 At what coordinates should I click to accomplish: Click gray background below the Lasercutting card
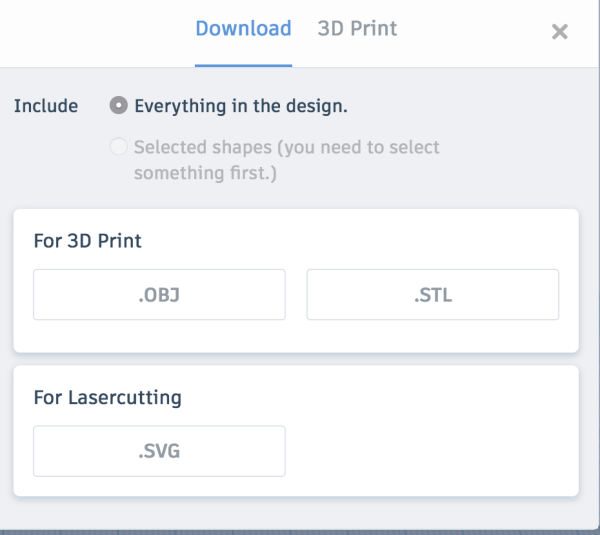coord(296,513)
